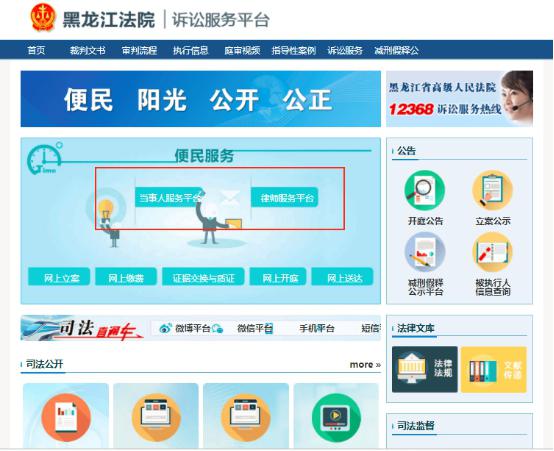Go to 庭审视频 in the navigation bar
The height and width of the screenshot is (451, 554).
pos(242,50)
